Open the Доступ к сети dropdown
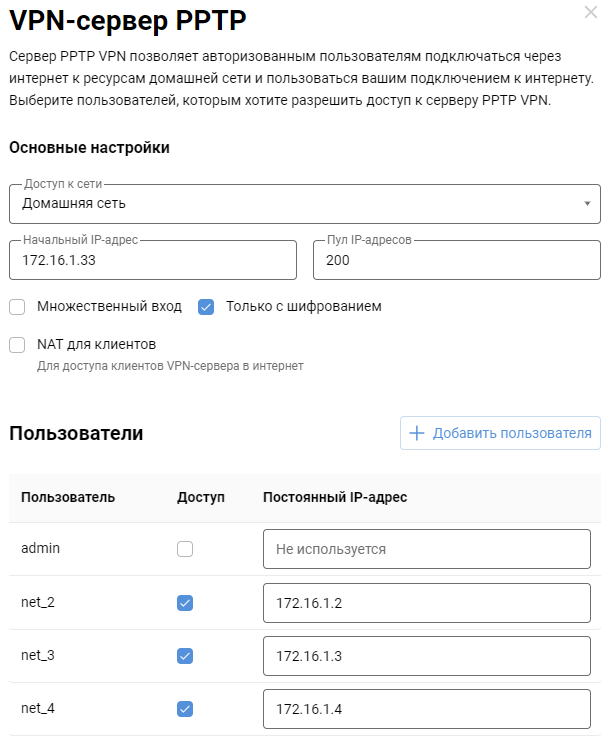Image resolution: width=611 pixels, height=740 pixels. click(304, 204)
